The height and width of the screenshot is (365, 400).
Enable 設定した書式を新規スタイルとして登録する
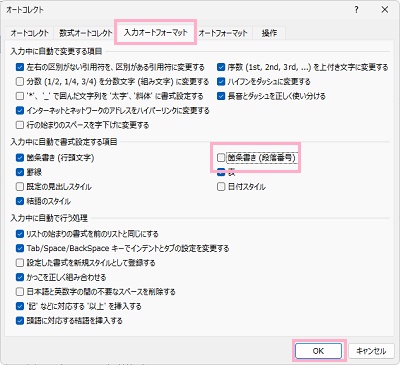coord(20,263)
